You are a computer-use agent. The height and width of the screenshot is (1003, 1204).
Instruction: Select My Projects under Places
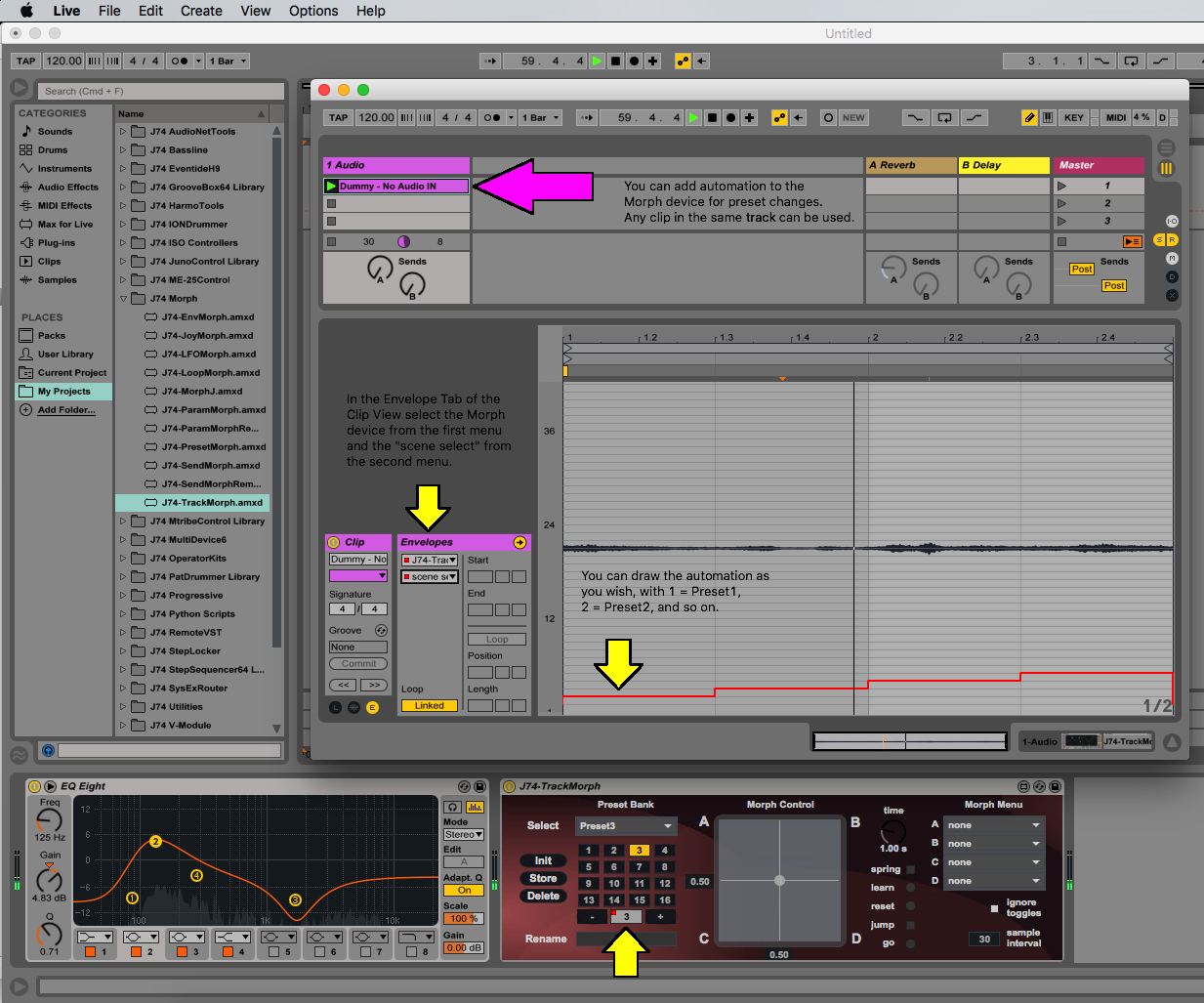[x=64, y=392]
